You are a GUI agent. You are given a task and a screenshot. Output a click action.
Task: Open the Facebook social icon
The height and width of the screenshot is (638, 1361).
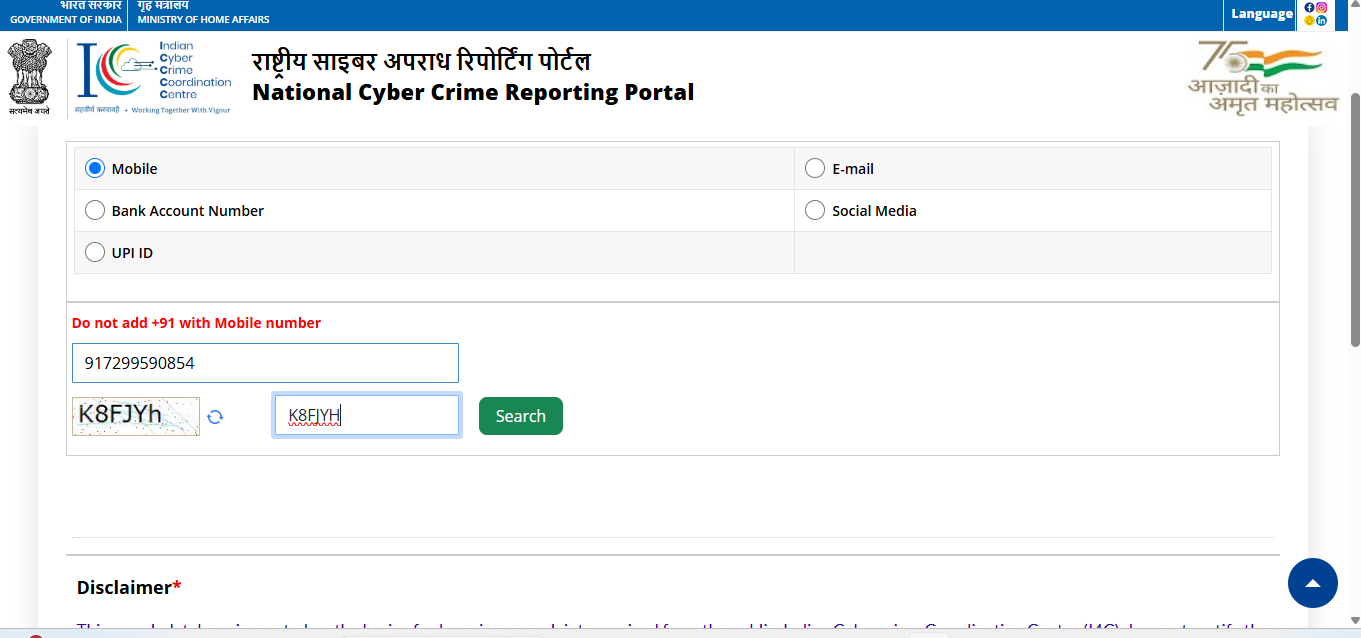(1310, 7)
